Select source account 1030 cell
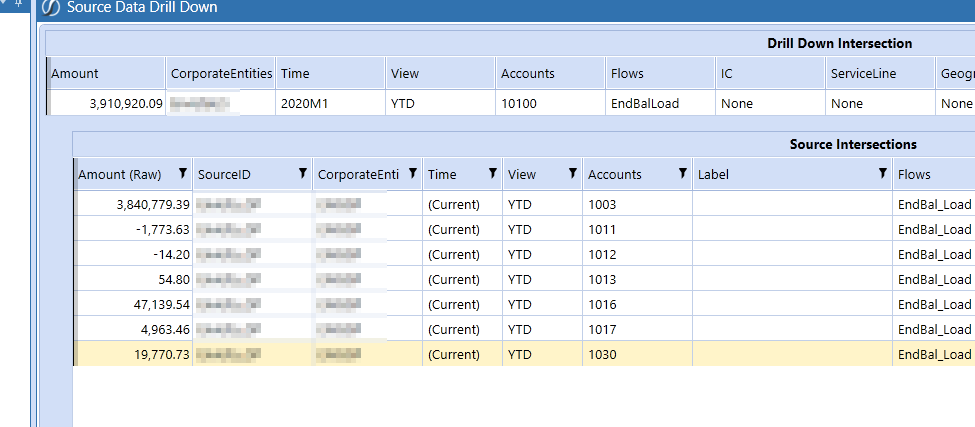Image resolution: width=975 pixels, height=427 pixels. pyautogui.click(x=638, y=354)
